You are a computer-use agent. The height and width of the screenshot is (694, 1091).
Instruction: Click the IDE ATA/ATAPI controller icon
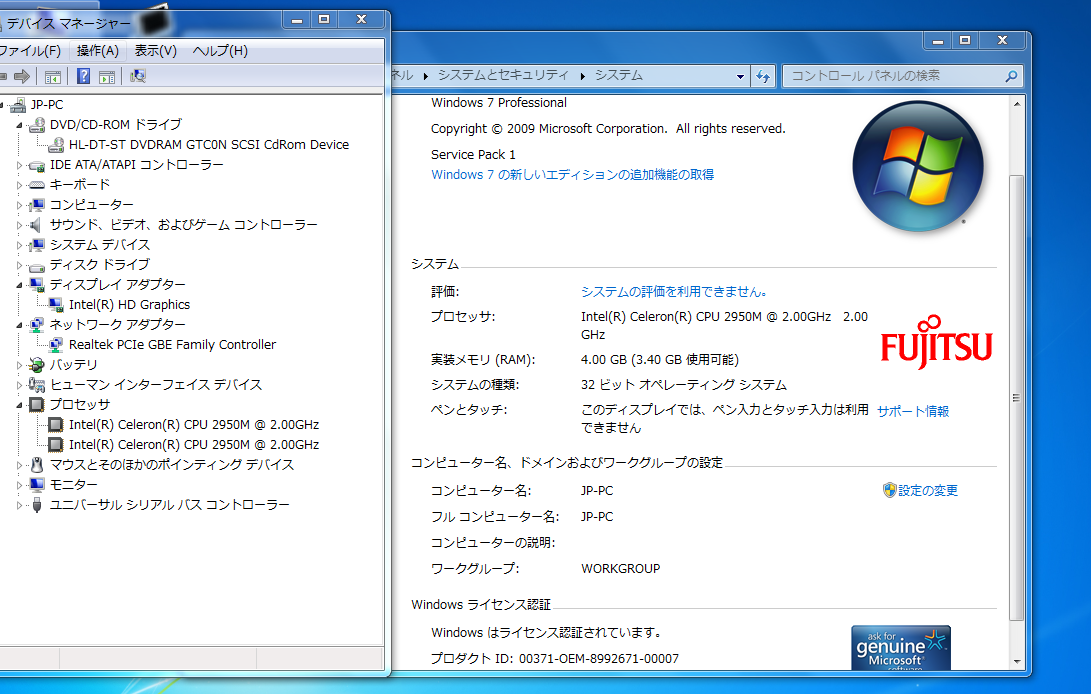37,165
